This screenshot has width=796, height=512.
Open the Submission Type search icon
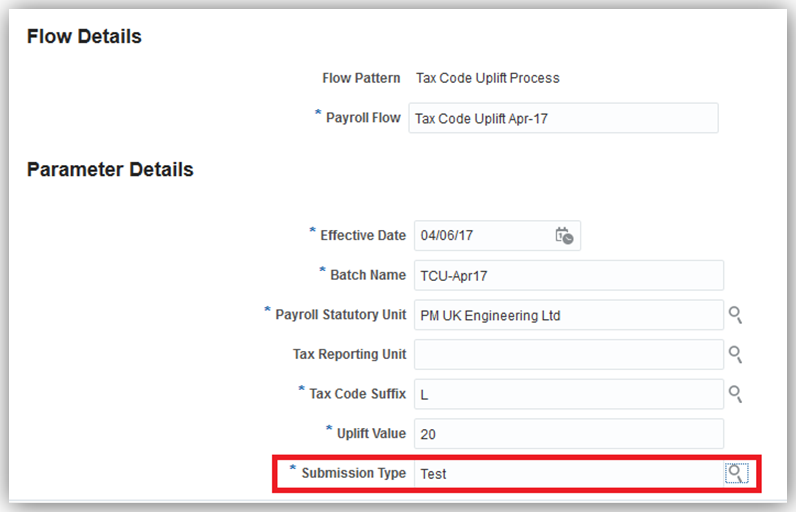pyautogui.click(x=735, y=473)
